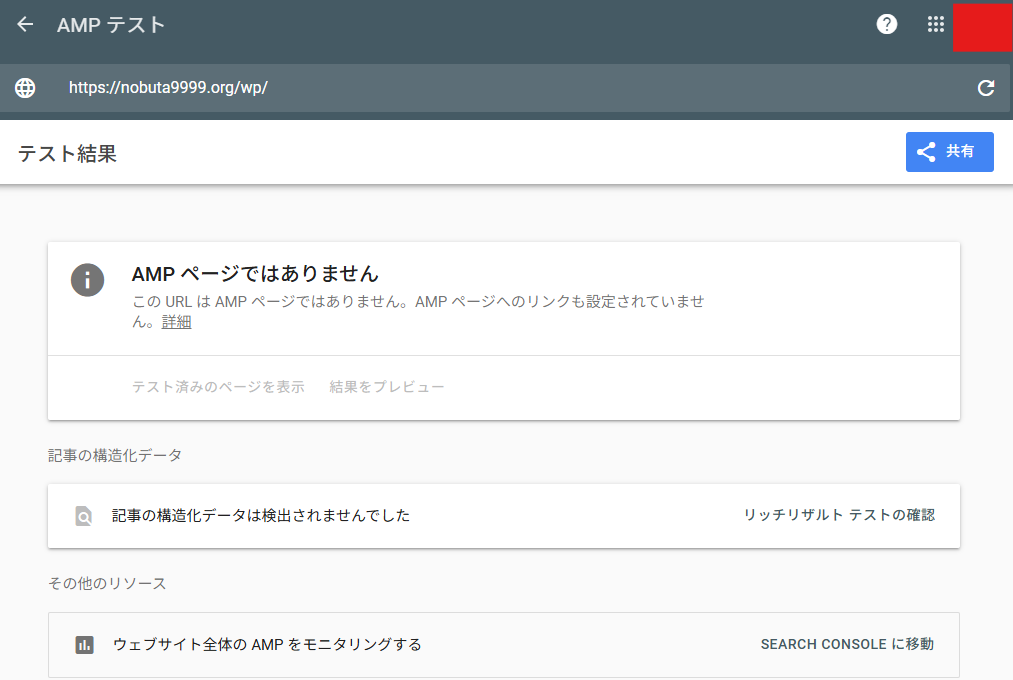Viewport: 1013px width, 680px height.
Task: Go to SEARCH CONSOLE に移動
Action: click(x=846, y=644)
